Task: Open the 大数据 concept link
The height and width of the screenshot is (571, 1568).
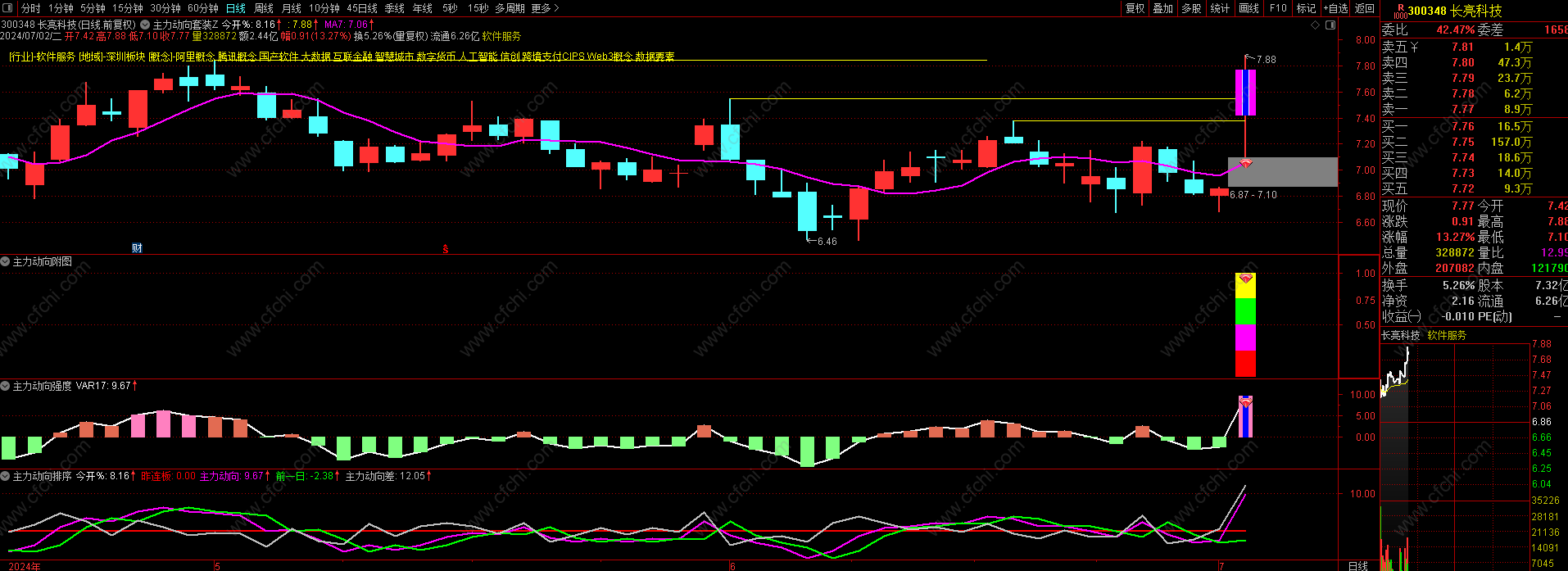Action: pos(316,57)
